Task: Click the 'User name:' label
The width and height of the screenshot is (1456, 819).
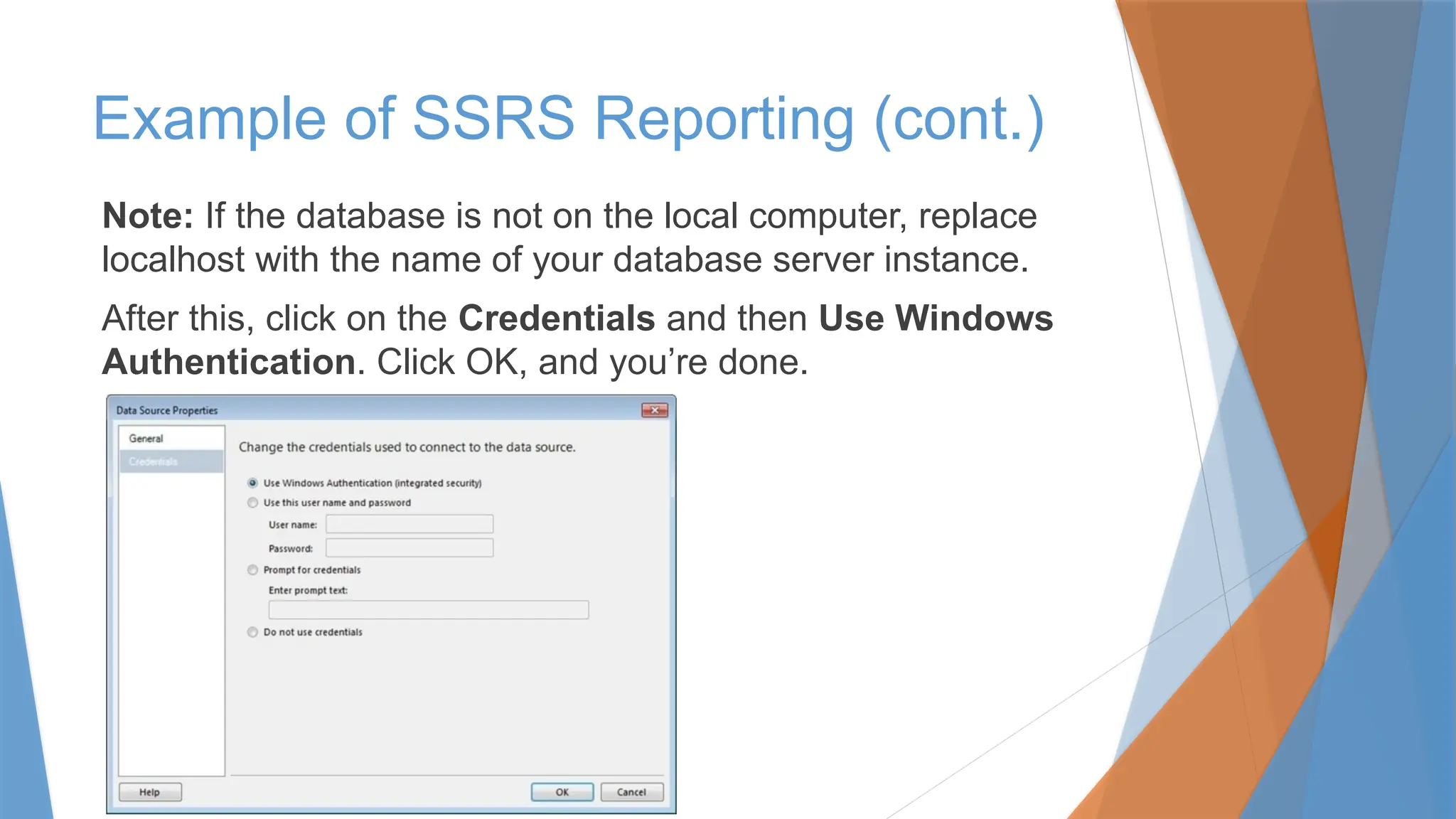Action: 293,525
